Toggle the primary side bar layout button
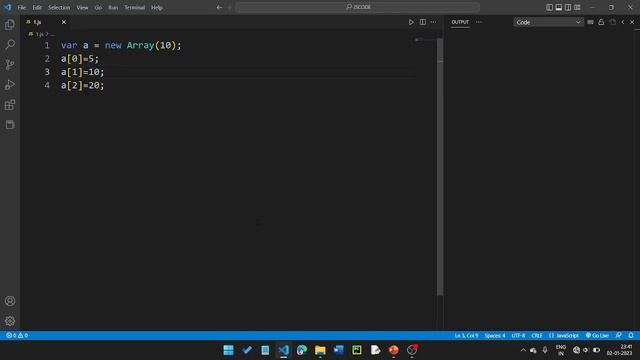Viewport: 640px width, 360px height. [549, 7]
